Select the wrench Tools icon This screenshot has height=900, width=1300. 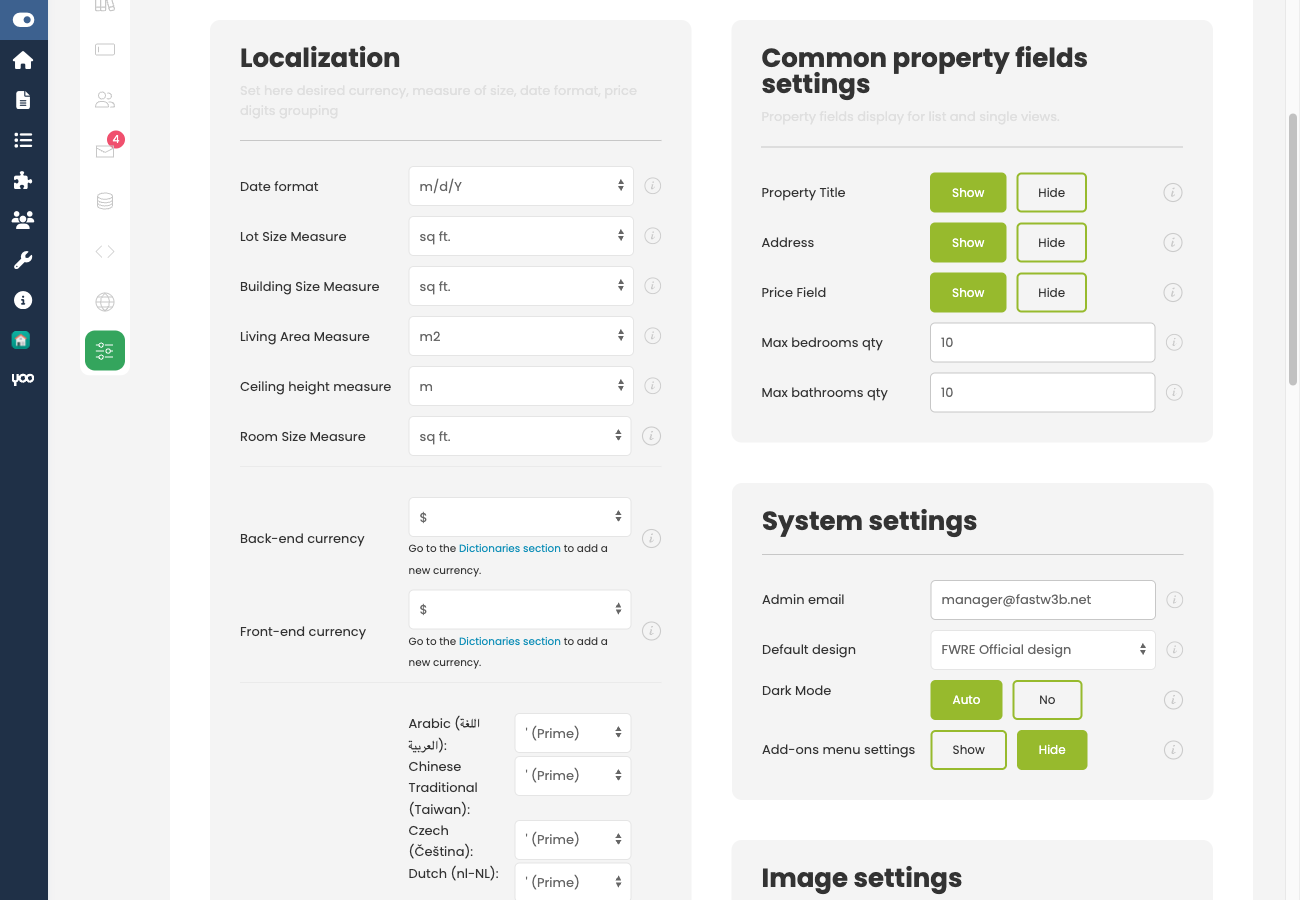click(24, 260)
